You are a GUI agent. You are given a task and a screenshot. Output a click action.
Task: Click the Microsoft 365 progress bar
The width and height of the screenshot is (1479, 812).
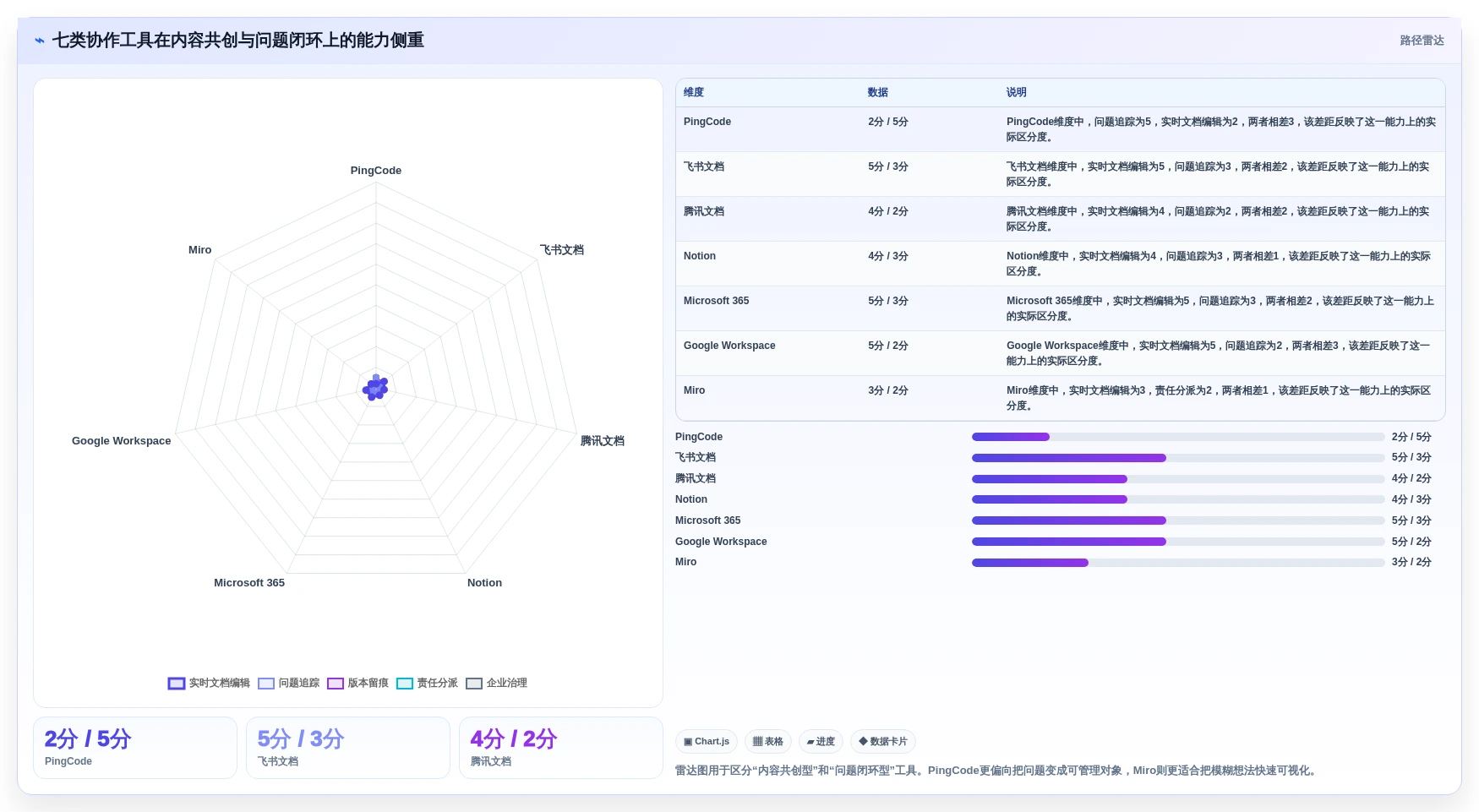coord(1178,520)
